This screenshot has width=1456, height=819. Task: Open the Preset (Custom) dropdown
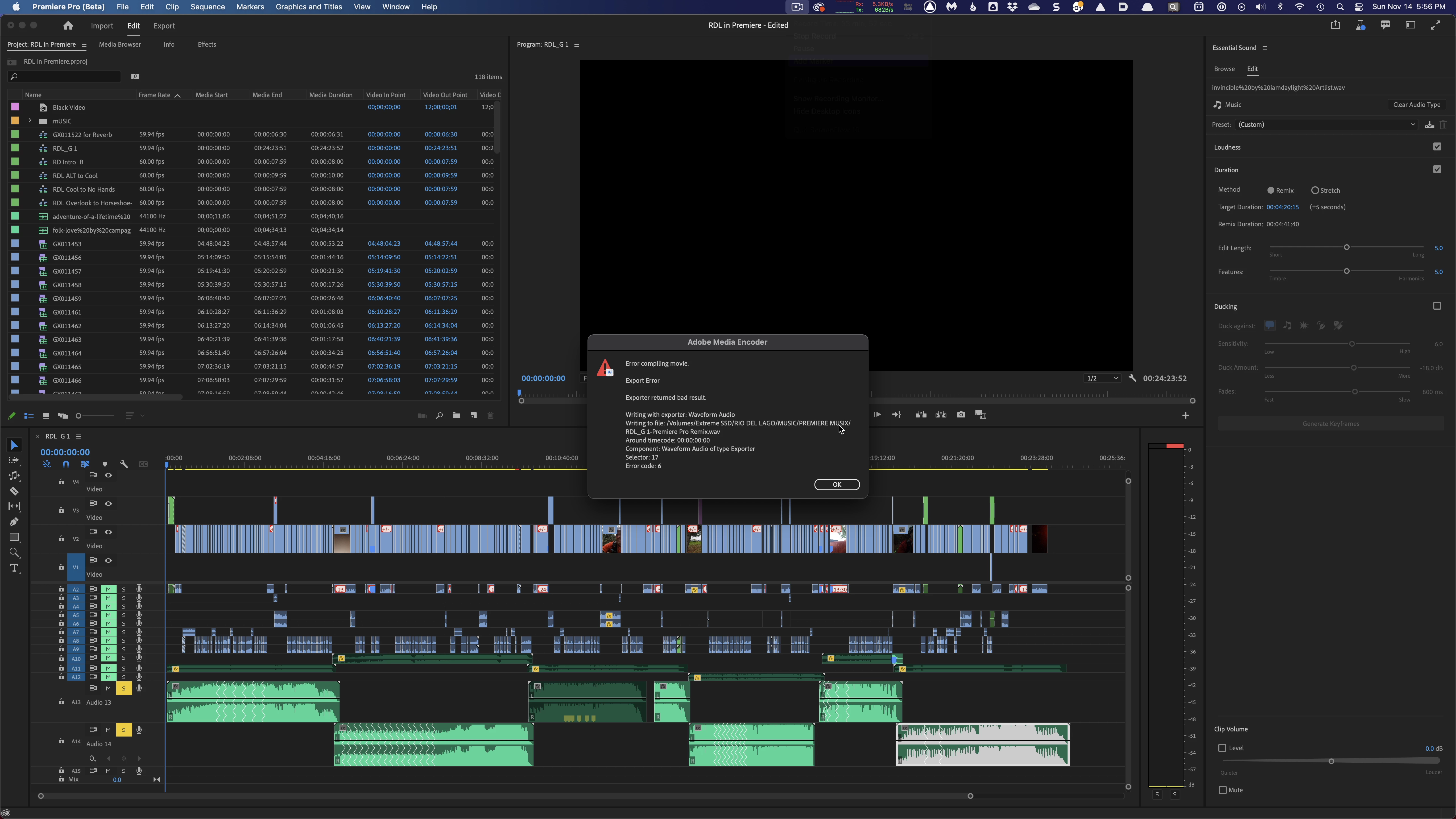point(1326,124)
